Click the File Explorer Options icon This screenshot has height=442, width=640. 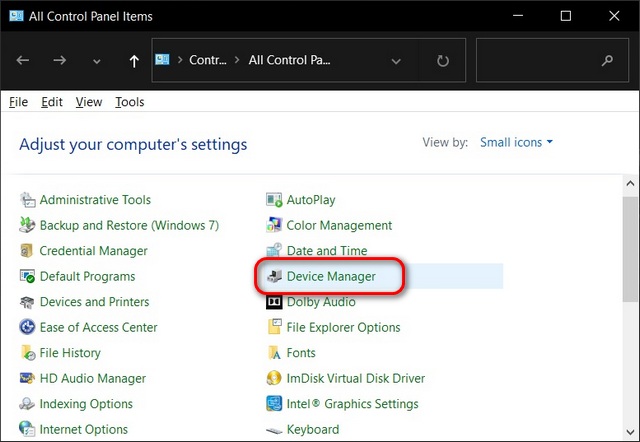click(x=274, y=327)
